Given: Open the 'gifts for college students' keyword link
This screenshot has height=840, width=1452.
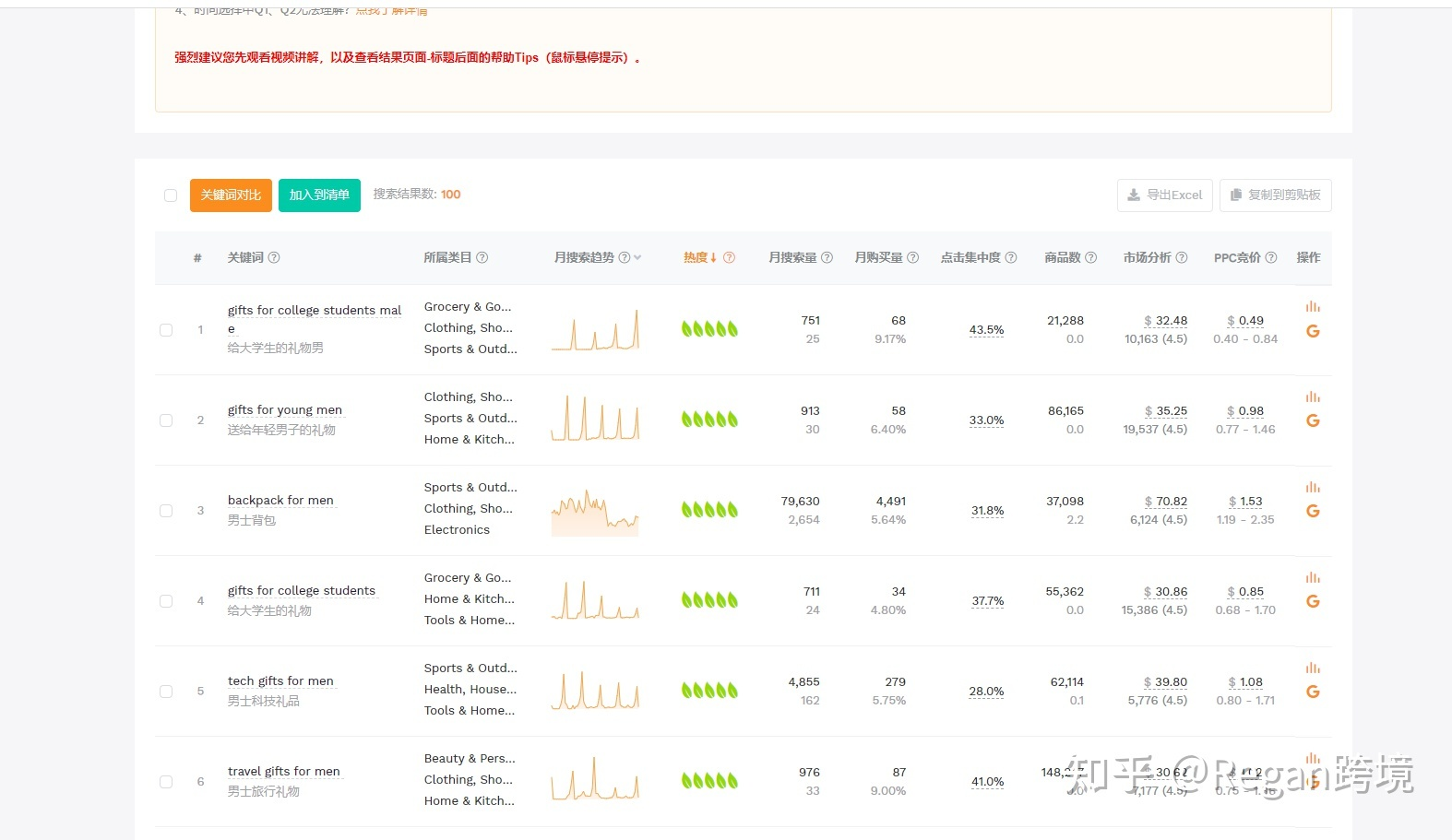Looking at the screenshot, I should pyautogui.click(x=302, y=591).
